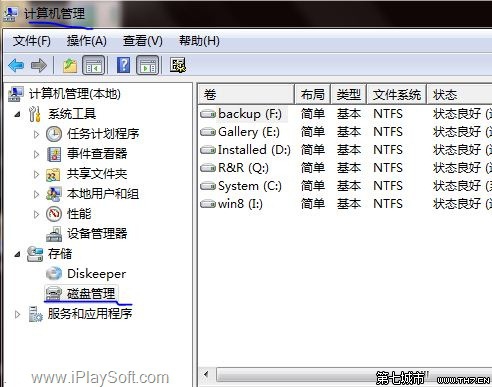The image size is (492, 387).
Task: Expand the 性能 node
Action: click(36, 214)
